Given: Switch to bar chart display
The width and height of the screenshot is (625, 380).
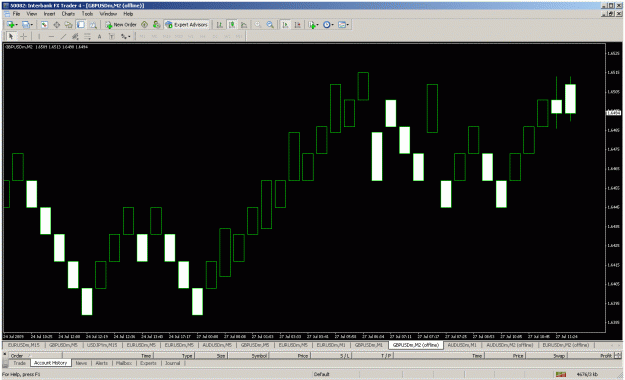Looking at the screenshot, I should click(x=220, y=25).
